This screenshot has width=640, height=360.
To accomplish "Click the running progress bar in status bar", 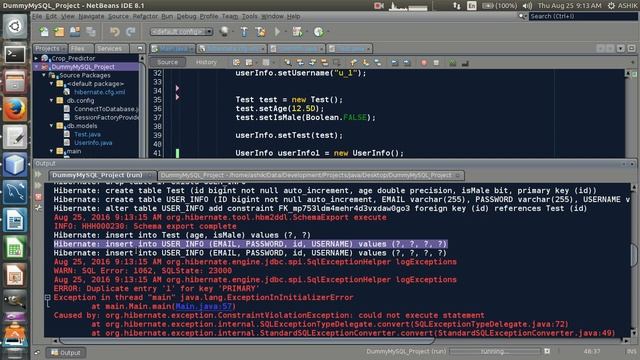I will (x=495, y=351).
